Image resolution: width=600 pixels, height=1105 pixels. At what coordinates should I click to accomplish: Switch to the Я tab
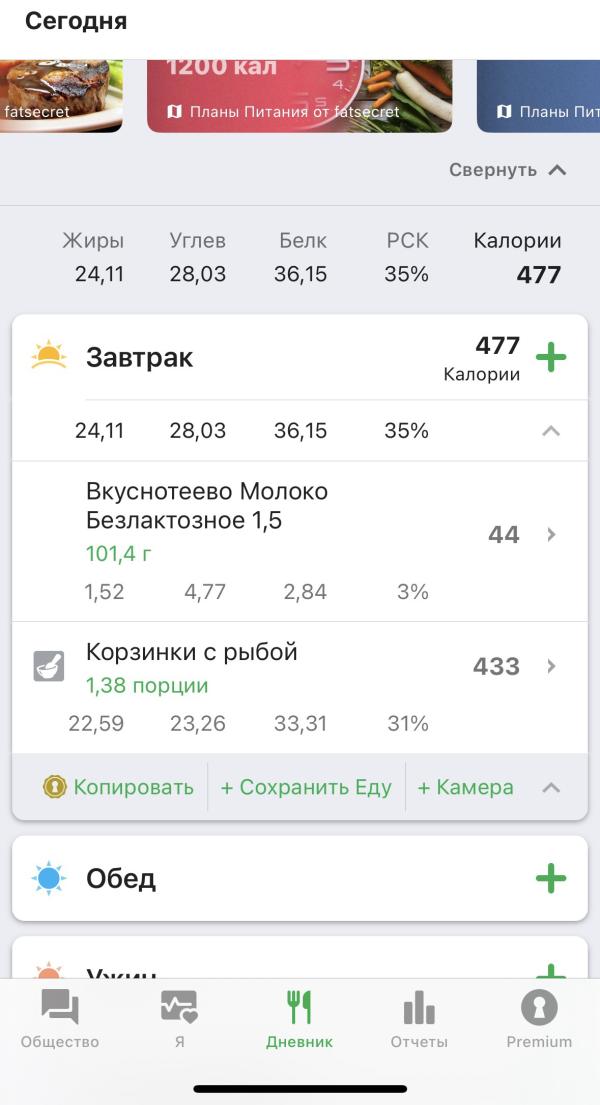[179, 1016]
